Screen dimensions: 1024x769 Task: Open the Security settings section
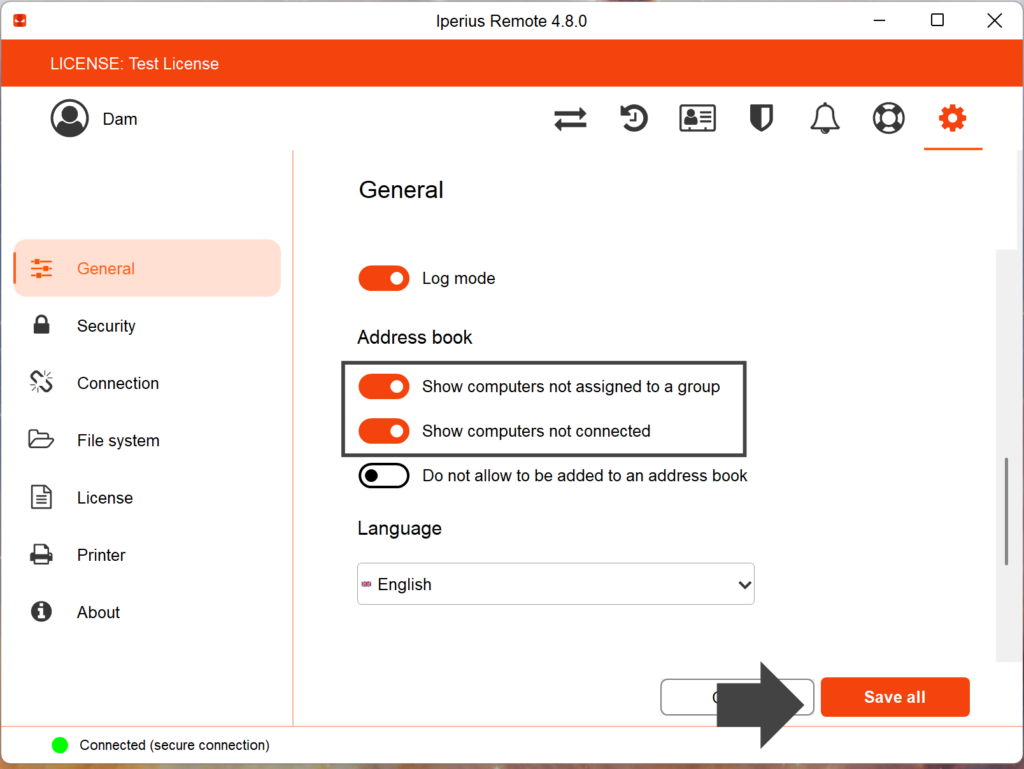[x=147, y=326]
